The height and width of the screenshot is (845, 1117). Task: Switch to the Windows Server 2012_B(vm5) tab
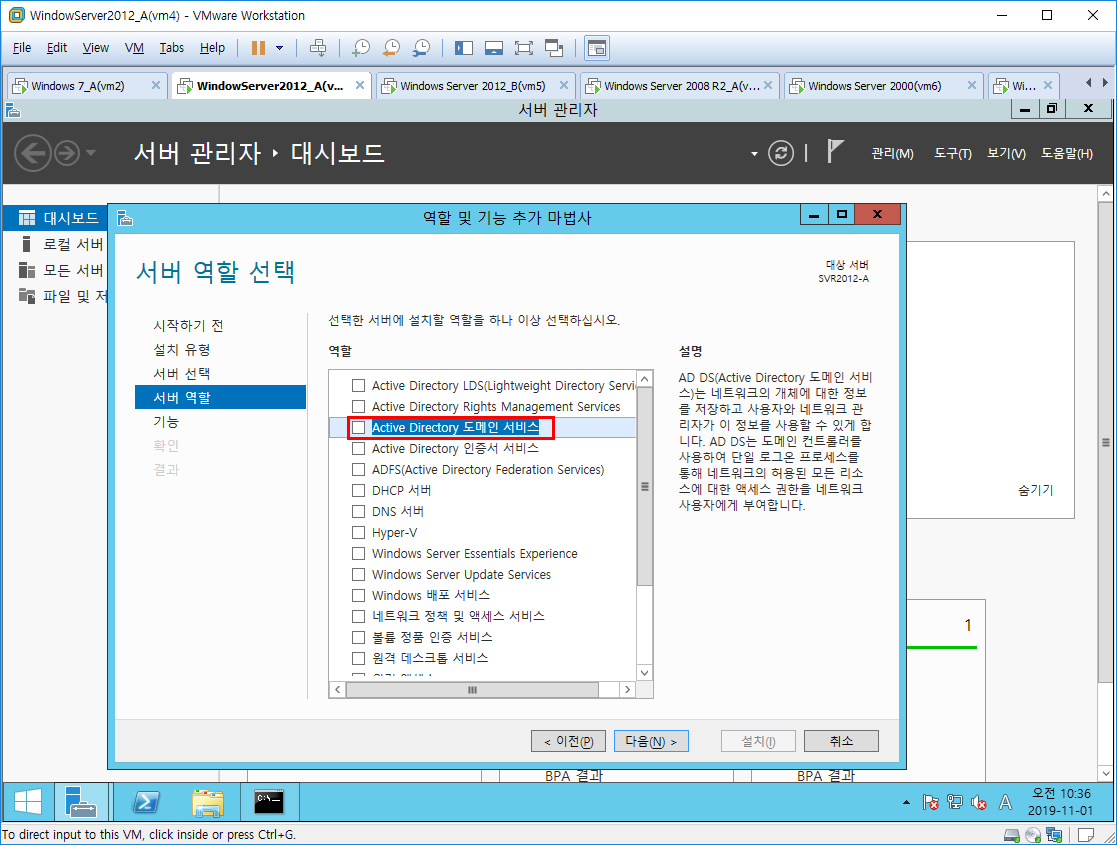[473, 85]
